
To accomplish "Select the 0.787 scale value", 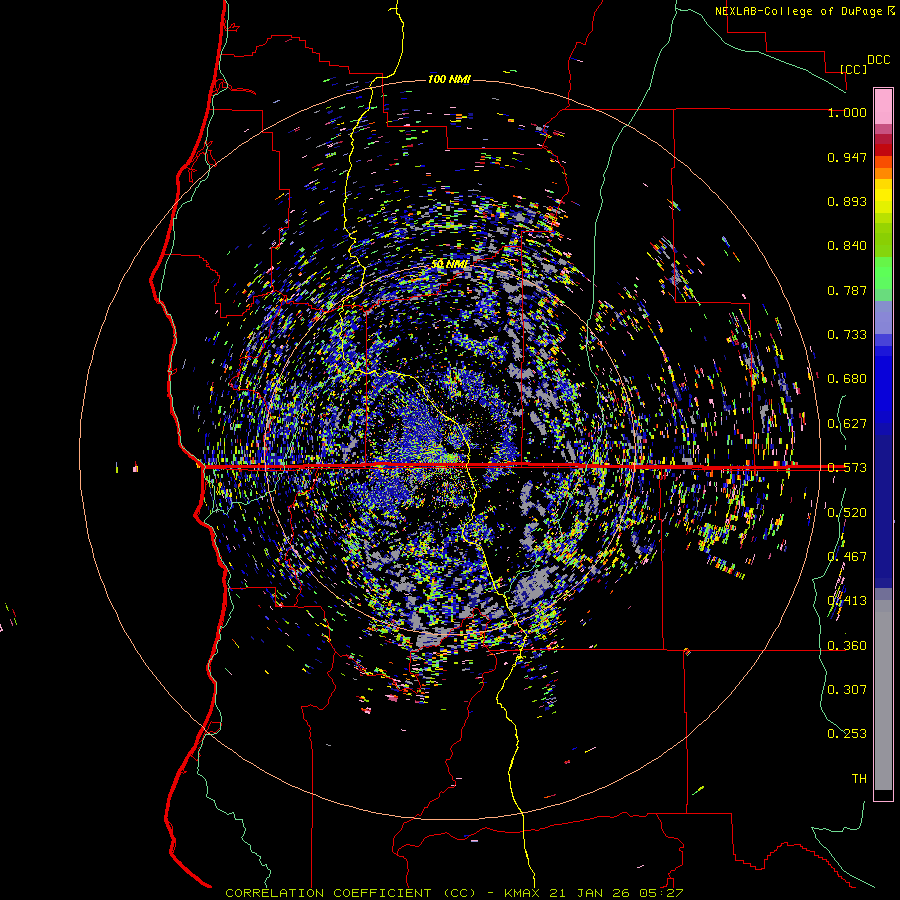I will (847, 290).
